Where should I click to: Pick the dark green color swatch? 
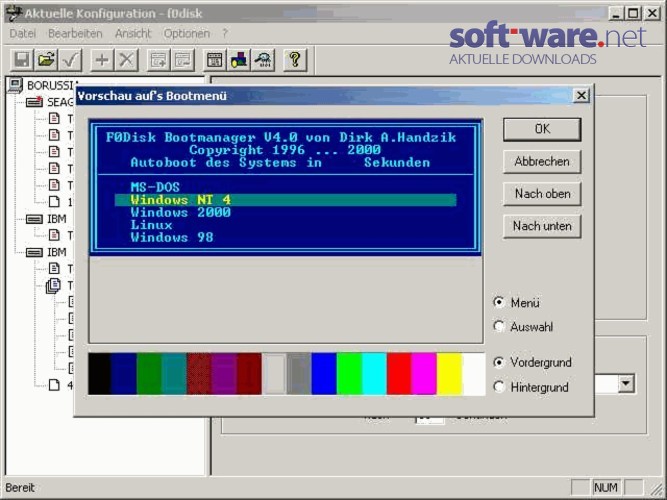(149, 374)
